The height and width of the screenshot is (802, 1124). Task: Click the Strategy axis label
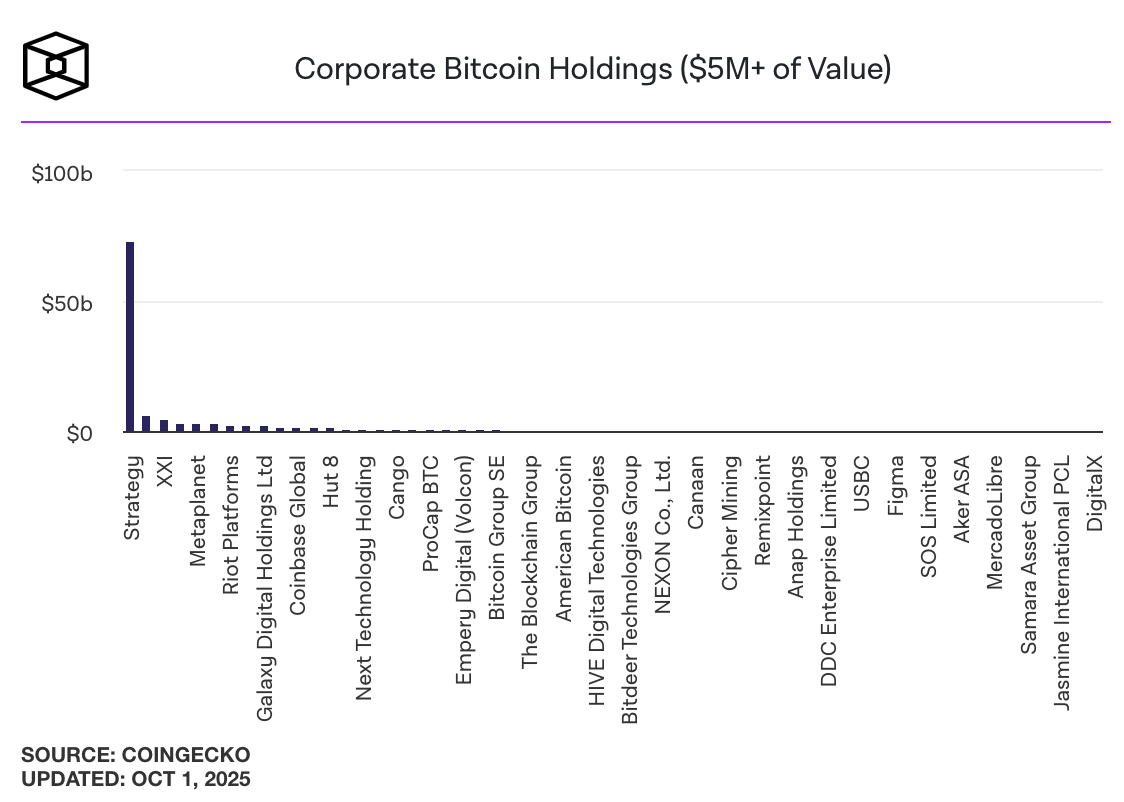click(132, 498)
